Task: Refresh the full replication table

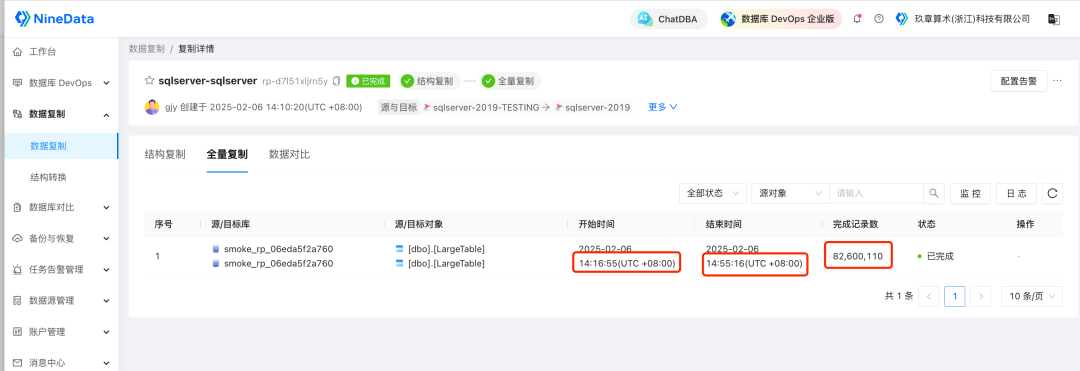Action: (1052, 193)
